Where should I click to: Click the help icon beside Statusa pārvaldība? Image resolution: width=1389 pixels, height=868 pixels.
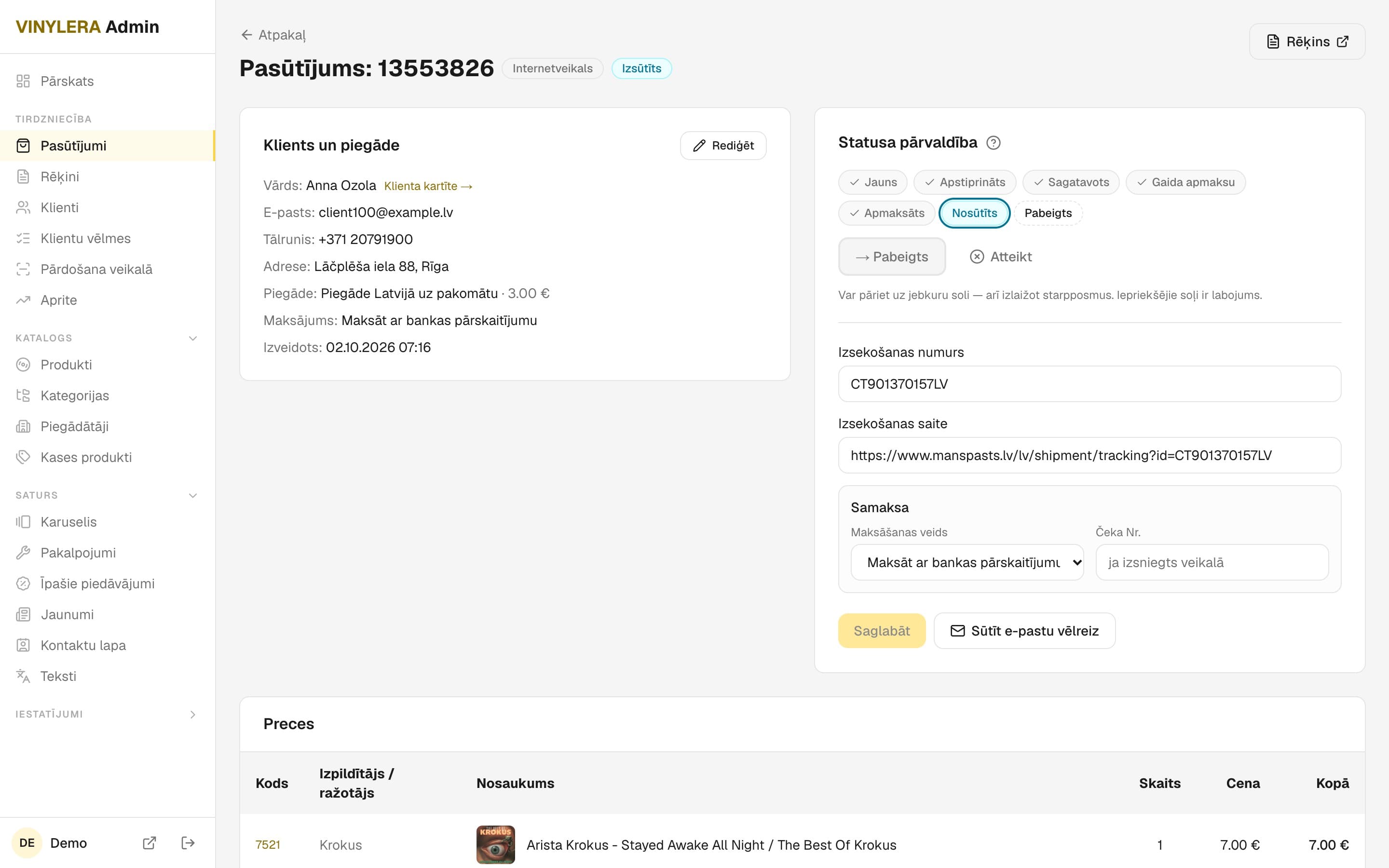(x=994, y=142)
